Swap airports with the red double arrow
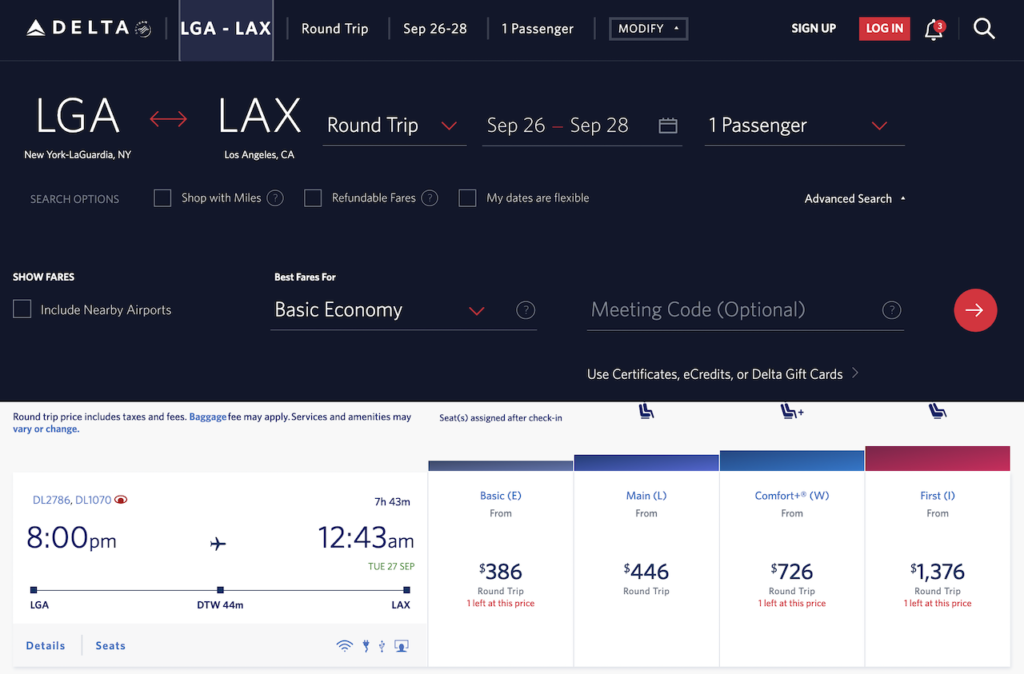Viewport: 1024px width, 674px height. coord(168,119)
